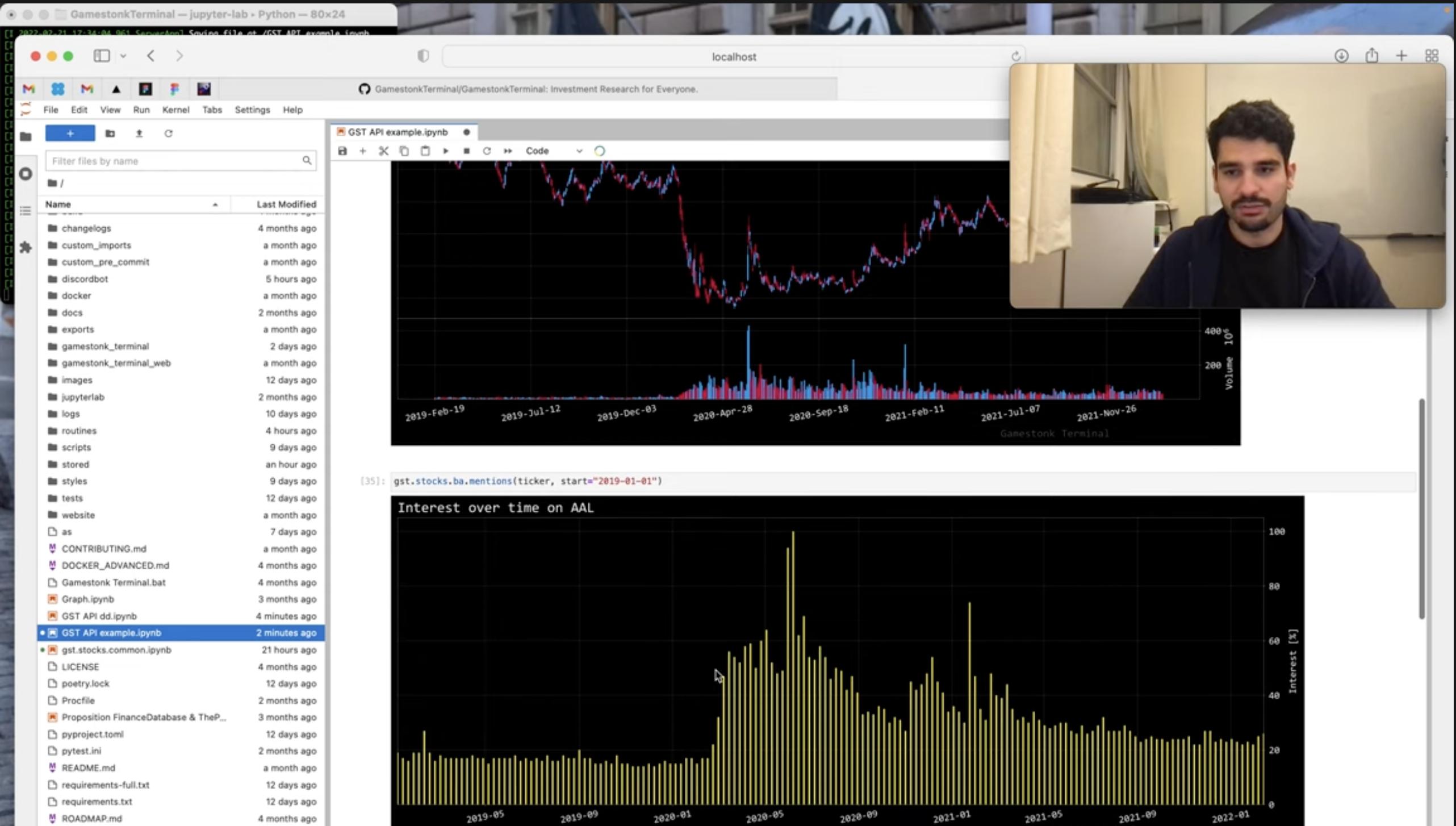This screenshot has height=826, width=1456.
Task: Cut the selected cell with the scissors icon
Action: [x=383, y=151]
